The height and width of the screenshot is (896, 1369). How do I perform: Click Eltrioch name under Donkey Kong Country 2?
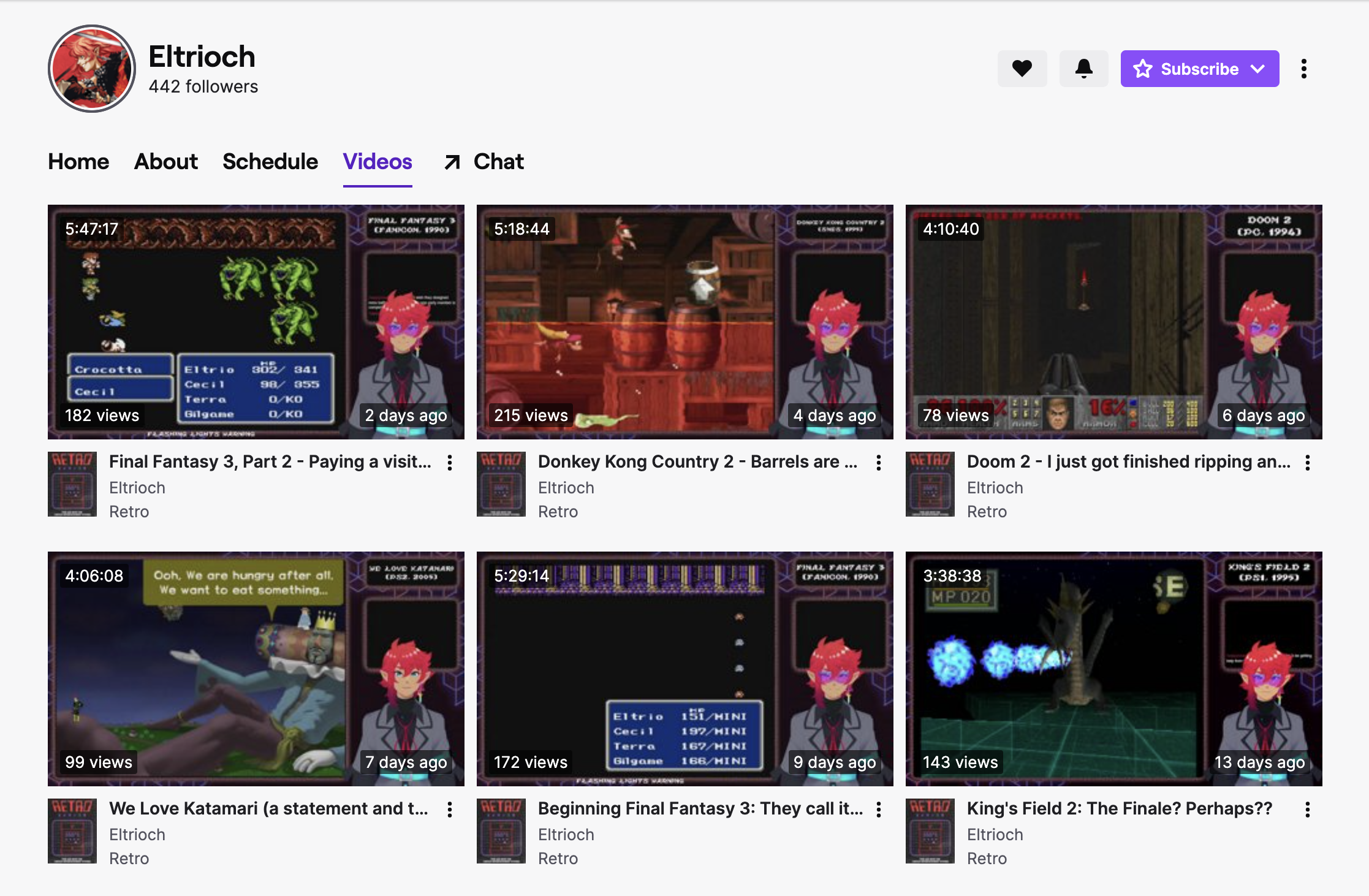[566, 488]
